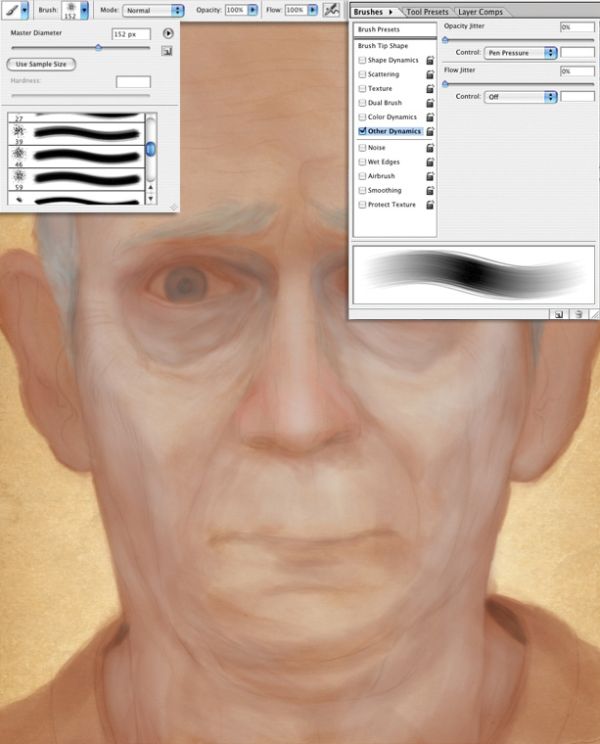The width and height of the screenshot is (600, 744).
Task: Uncheck the Other Dynamics checkbox
Action: tap(362, 131)
